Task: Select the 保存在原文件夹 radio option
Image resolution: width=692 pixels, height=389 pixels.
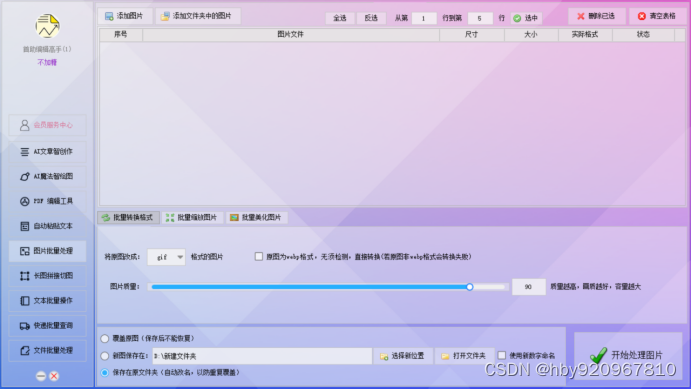Action: pyautogui.click(x=105, y=373)
